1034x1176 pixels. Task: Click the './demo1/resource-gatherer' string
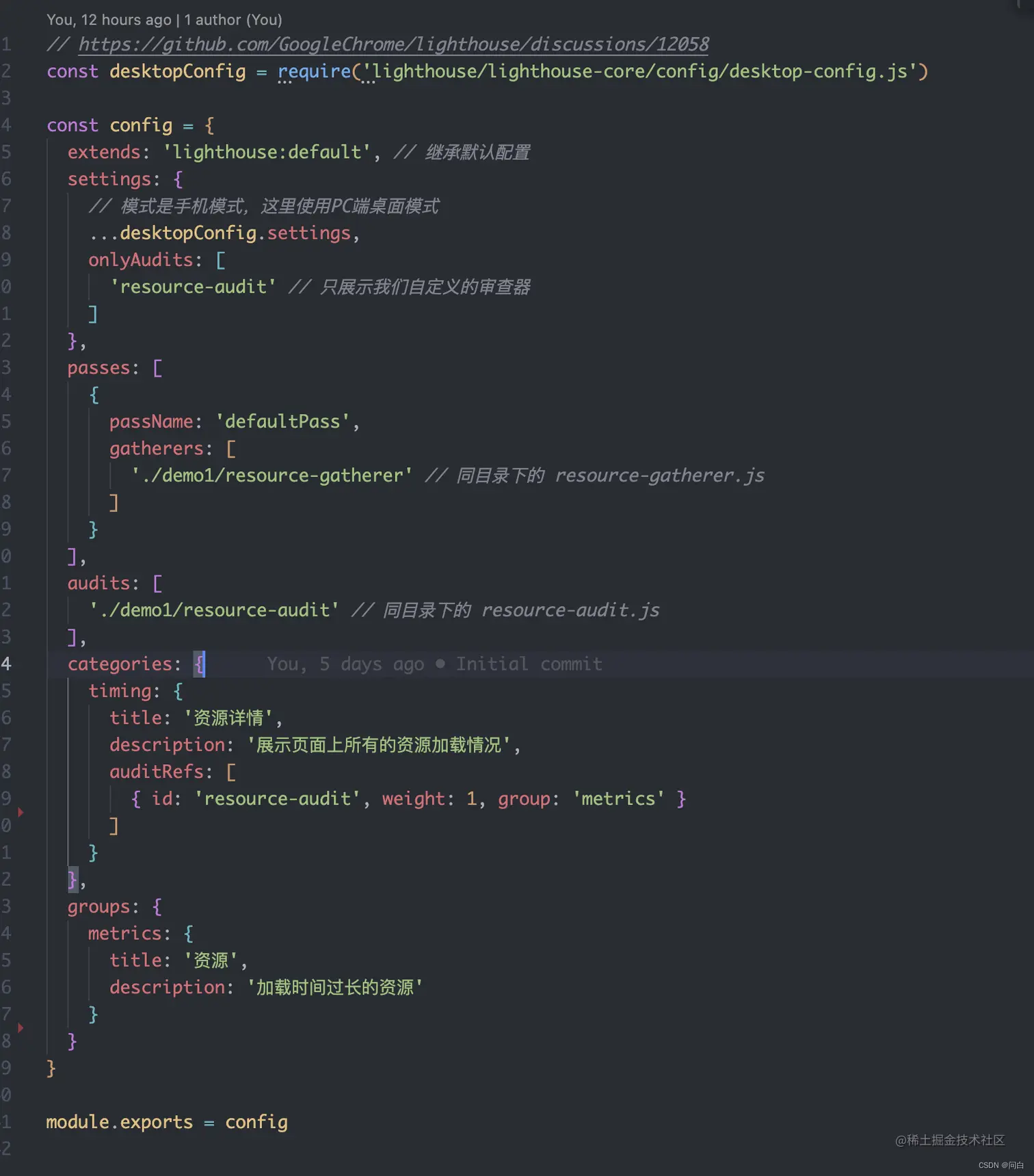click(271, 475)
